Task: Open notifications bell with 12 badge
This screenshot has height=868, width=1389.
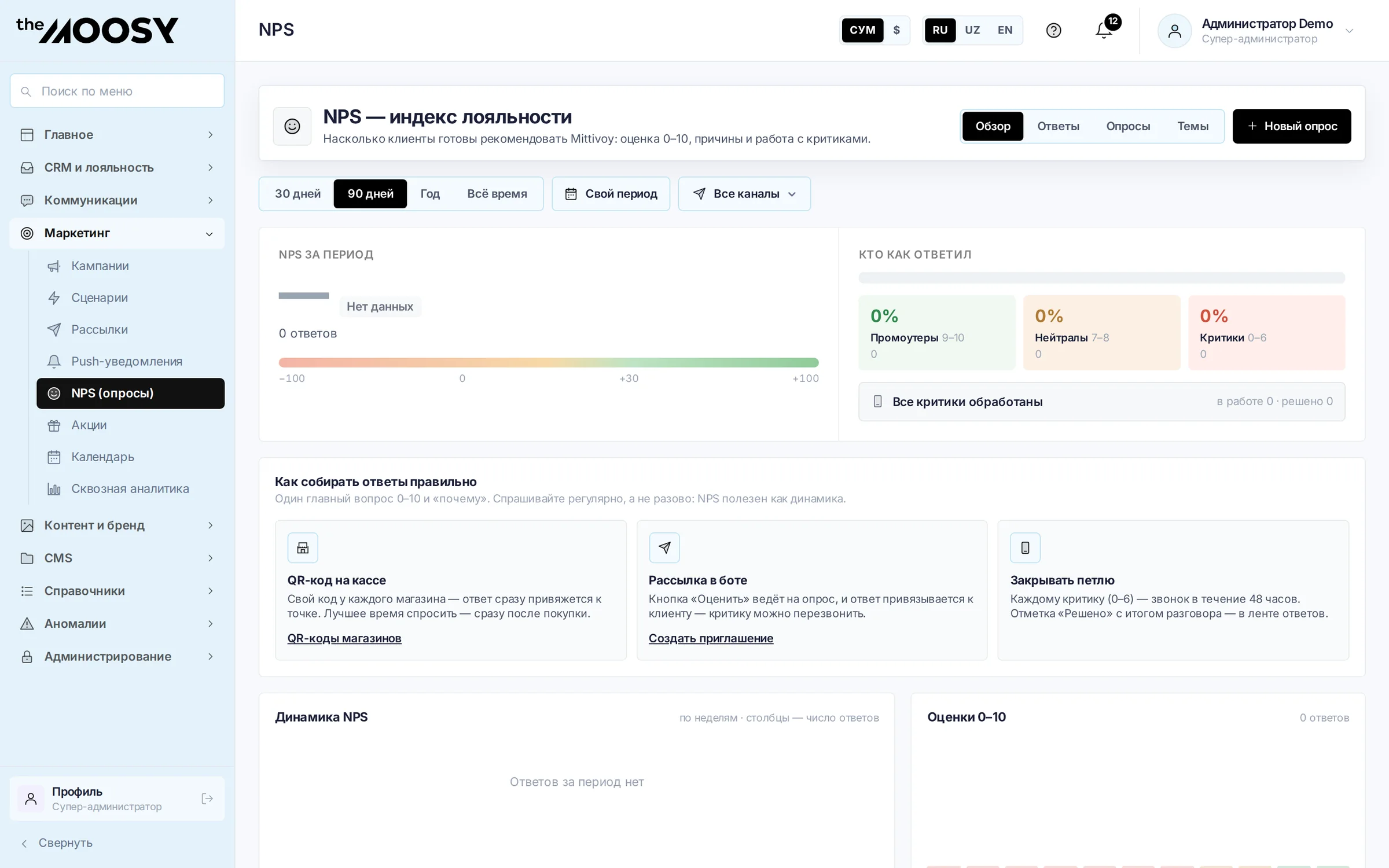Action: pos(1105,29)
